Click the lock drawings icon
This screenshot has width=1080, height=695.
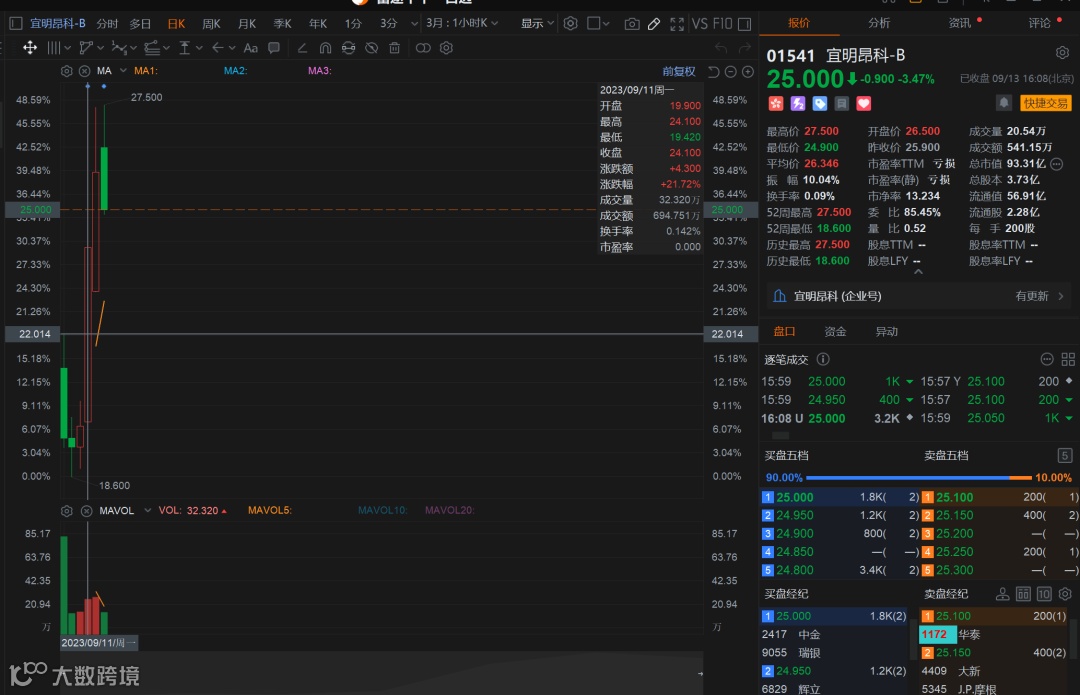tap(349, 48)
